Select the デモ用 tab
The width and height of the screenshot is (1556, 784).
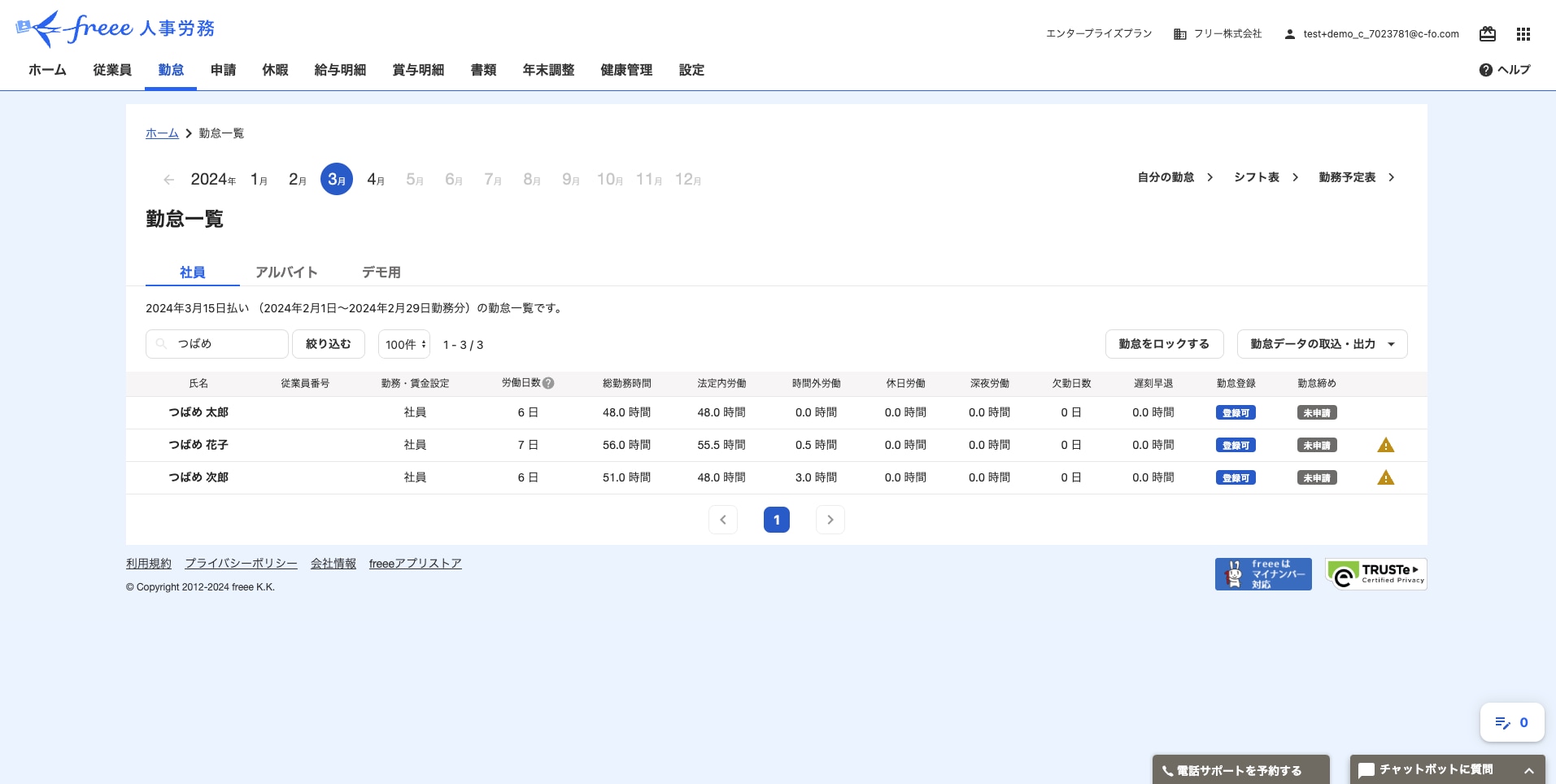381,272
